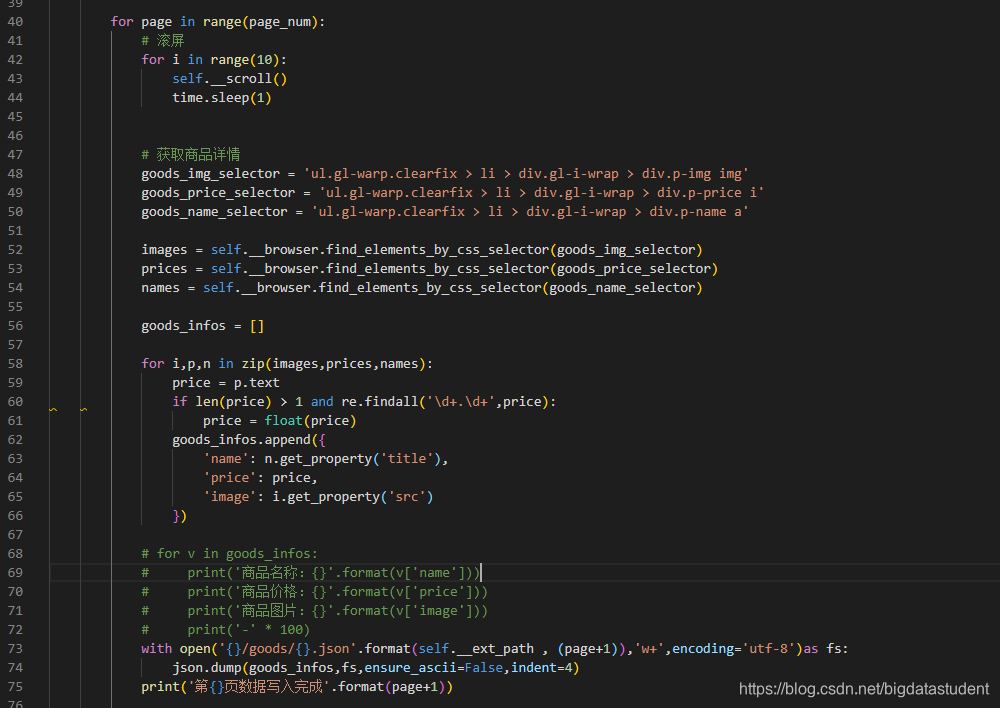Image resolution: width=1000 pixels, height=708 pixels.
Task: Click 'find_elements_by_css_selector' on line 52
Action: coord(438,250)
